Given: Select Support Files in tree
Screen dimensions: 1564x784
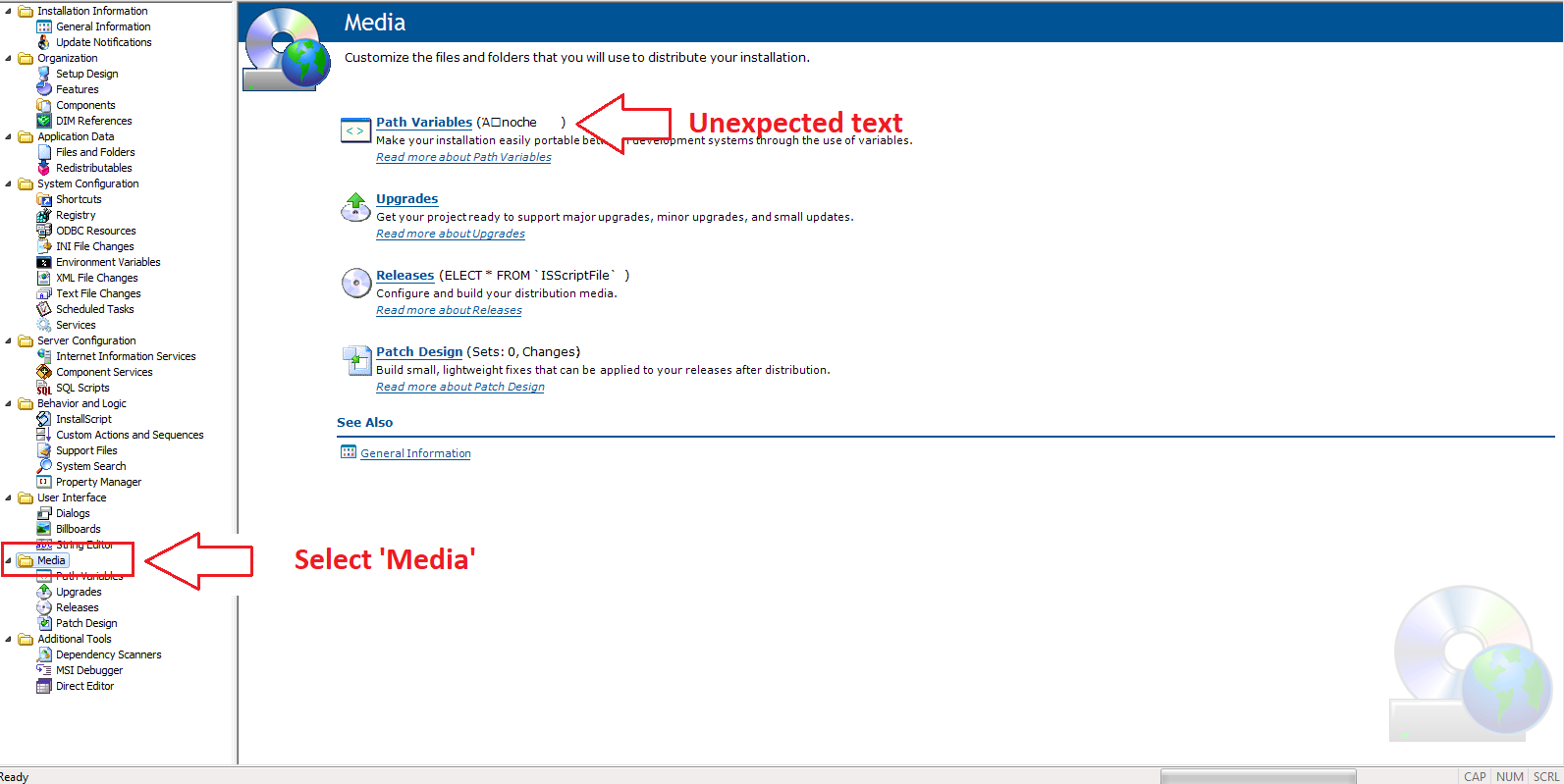Looking at the screenshot, I should (86, 450).
